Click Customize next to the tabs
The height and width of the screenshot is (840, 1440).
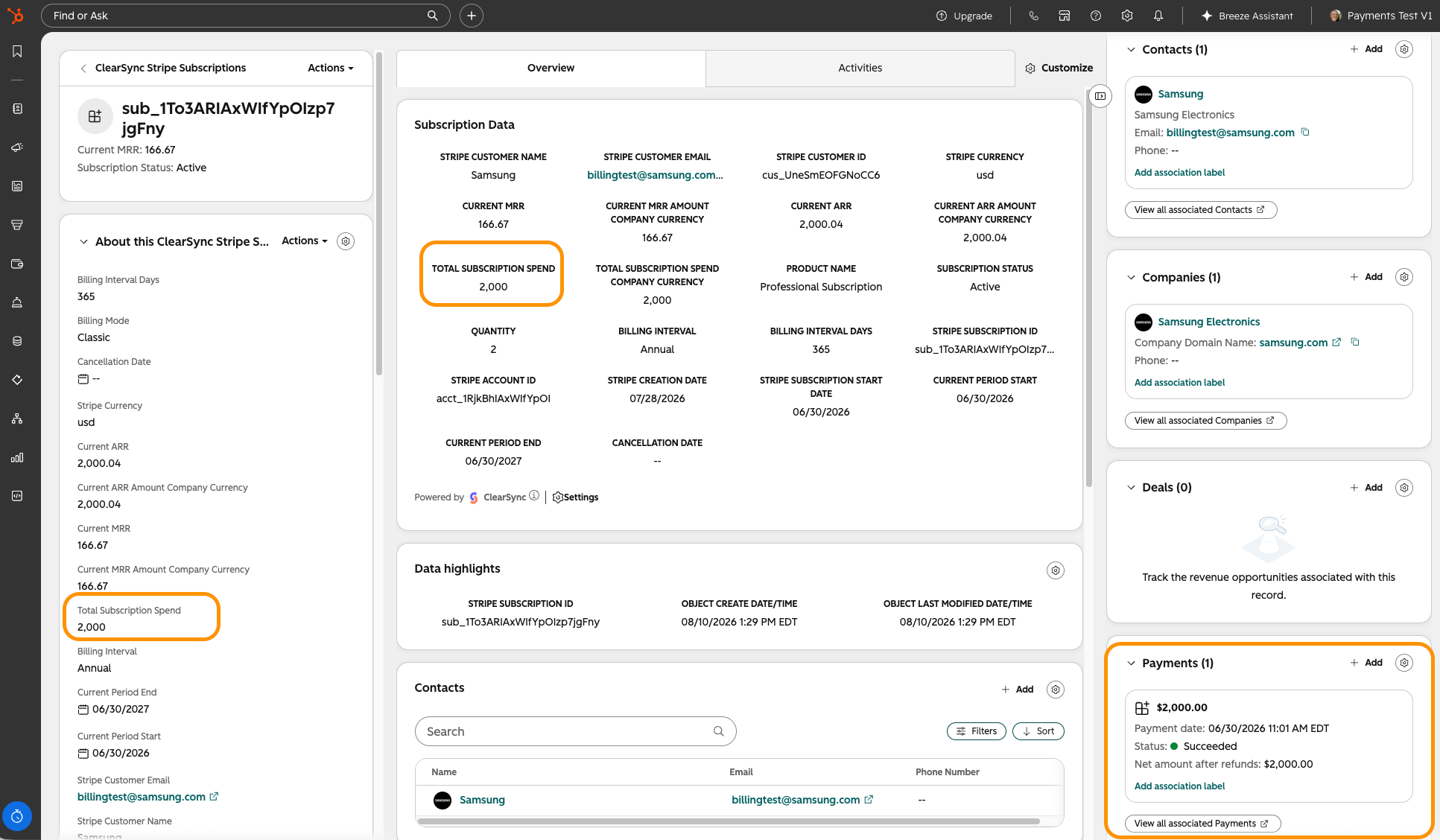pos(1059,68)
